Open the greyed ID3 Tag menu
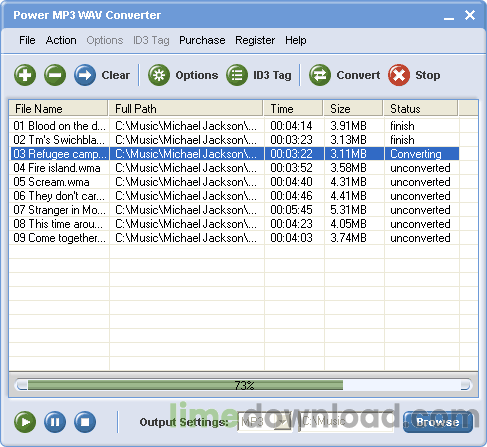Screen dimensions: 487x447 151,40
